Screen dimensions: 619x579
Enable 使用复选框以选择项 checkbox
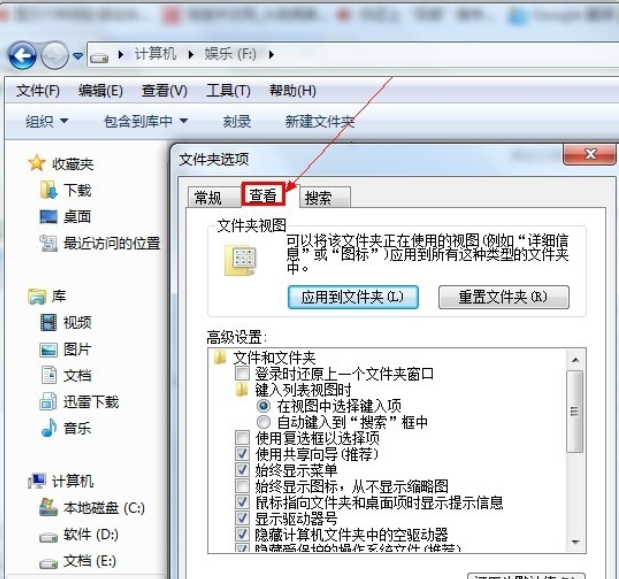242,438
